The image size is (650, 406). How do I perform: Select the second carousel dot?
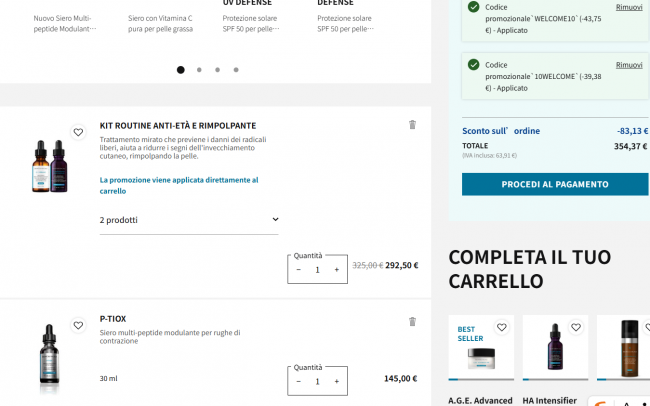(x=199, y=70)
